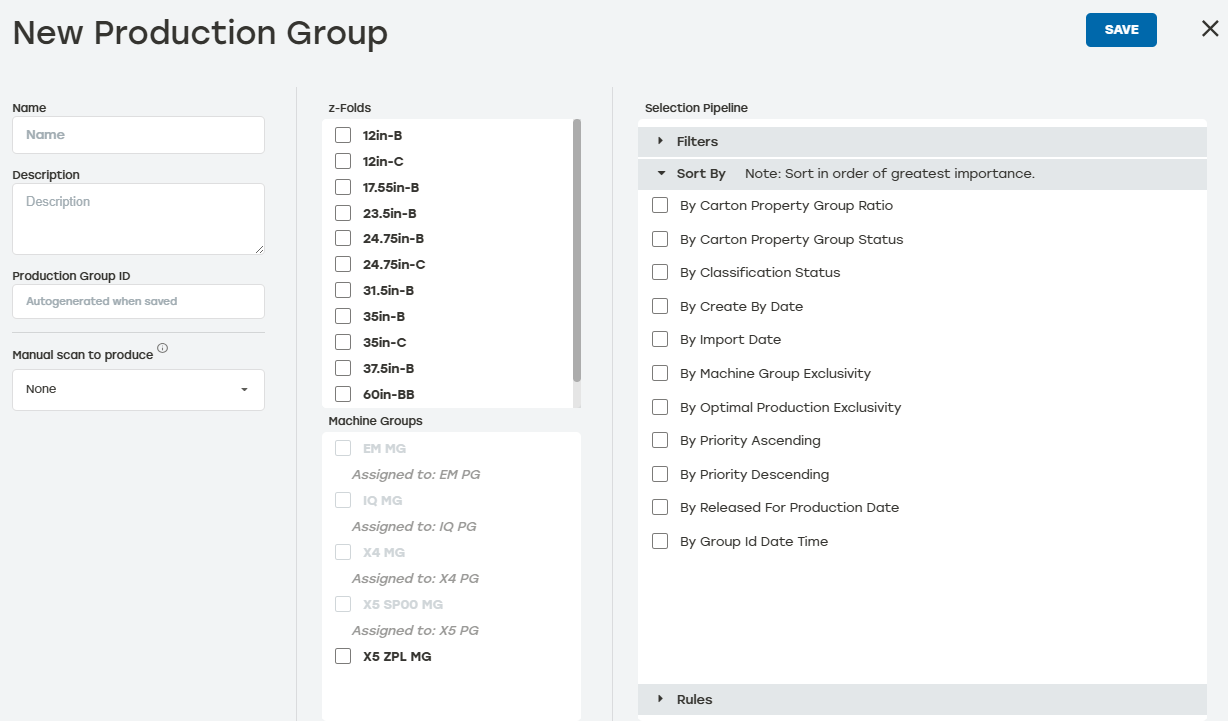Viewport: 1228px width, 721px height.
Task: Click the 'Assigned to: IQ PG' text
Action: tap(414, 526)
